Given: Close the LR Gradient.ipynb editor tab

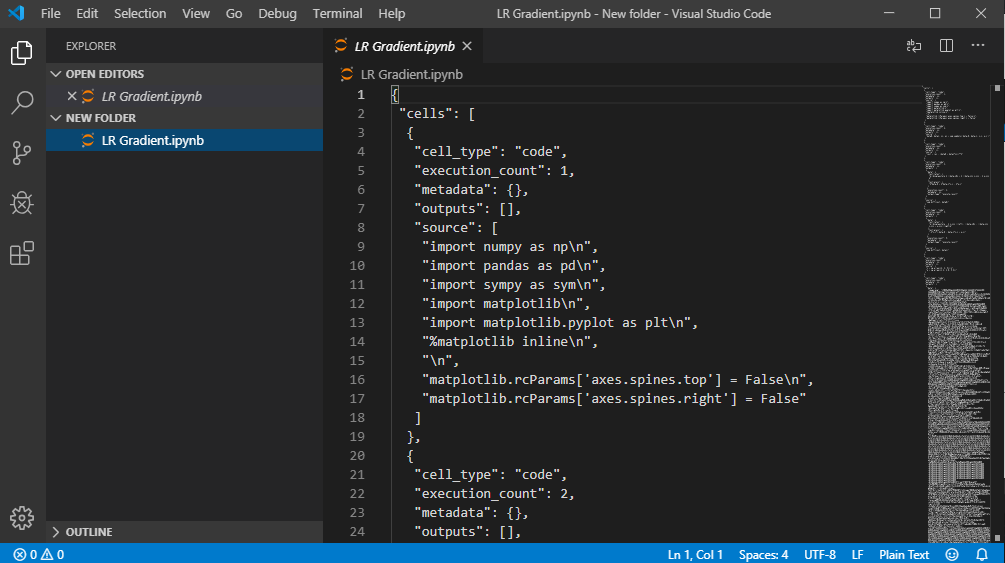Looking at the screenshot, I should [467, 46].
